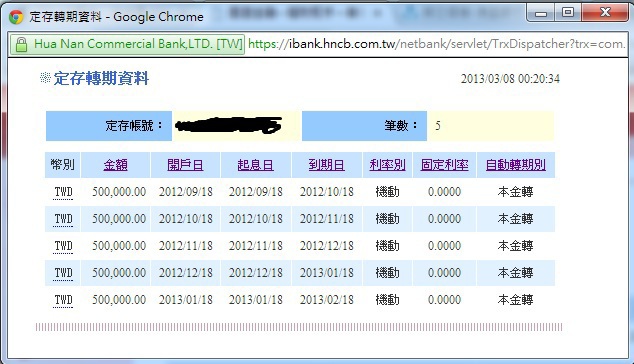
Task: Click the green padlock security icon
Action: click(21, 44)
